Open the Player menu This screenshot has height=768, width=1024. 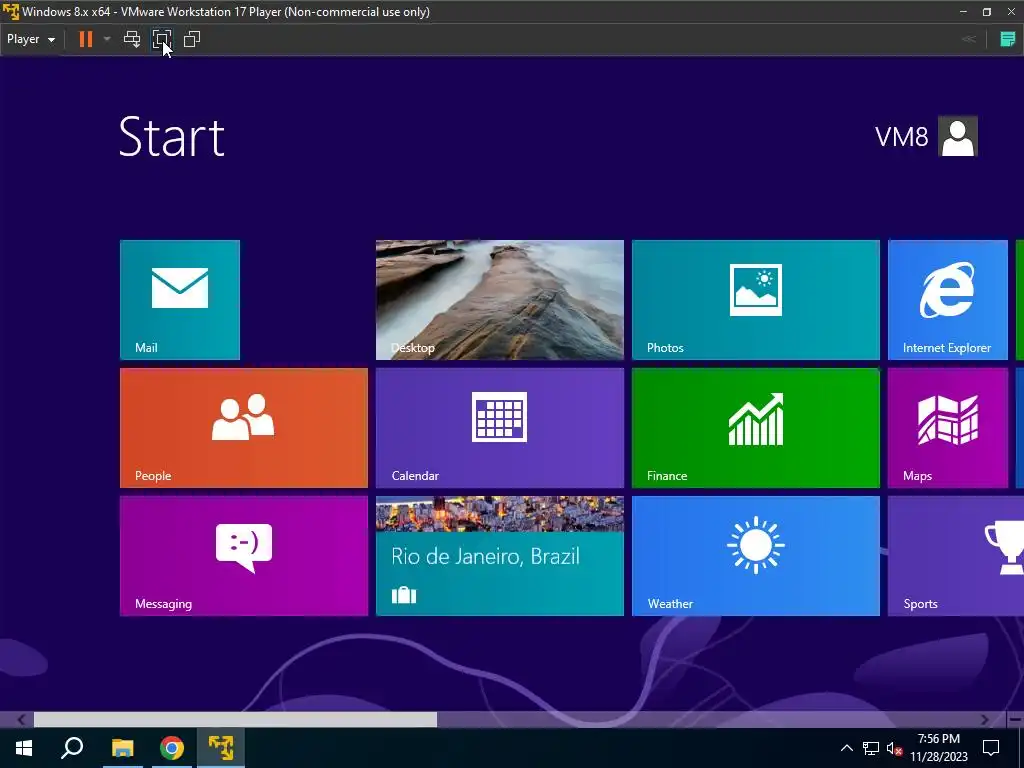point(31,39)
